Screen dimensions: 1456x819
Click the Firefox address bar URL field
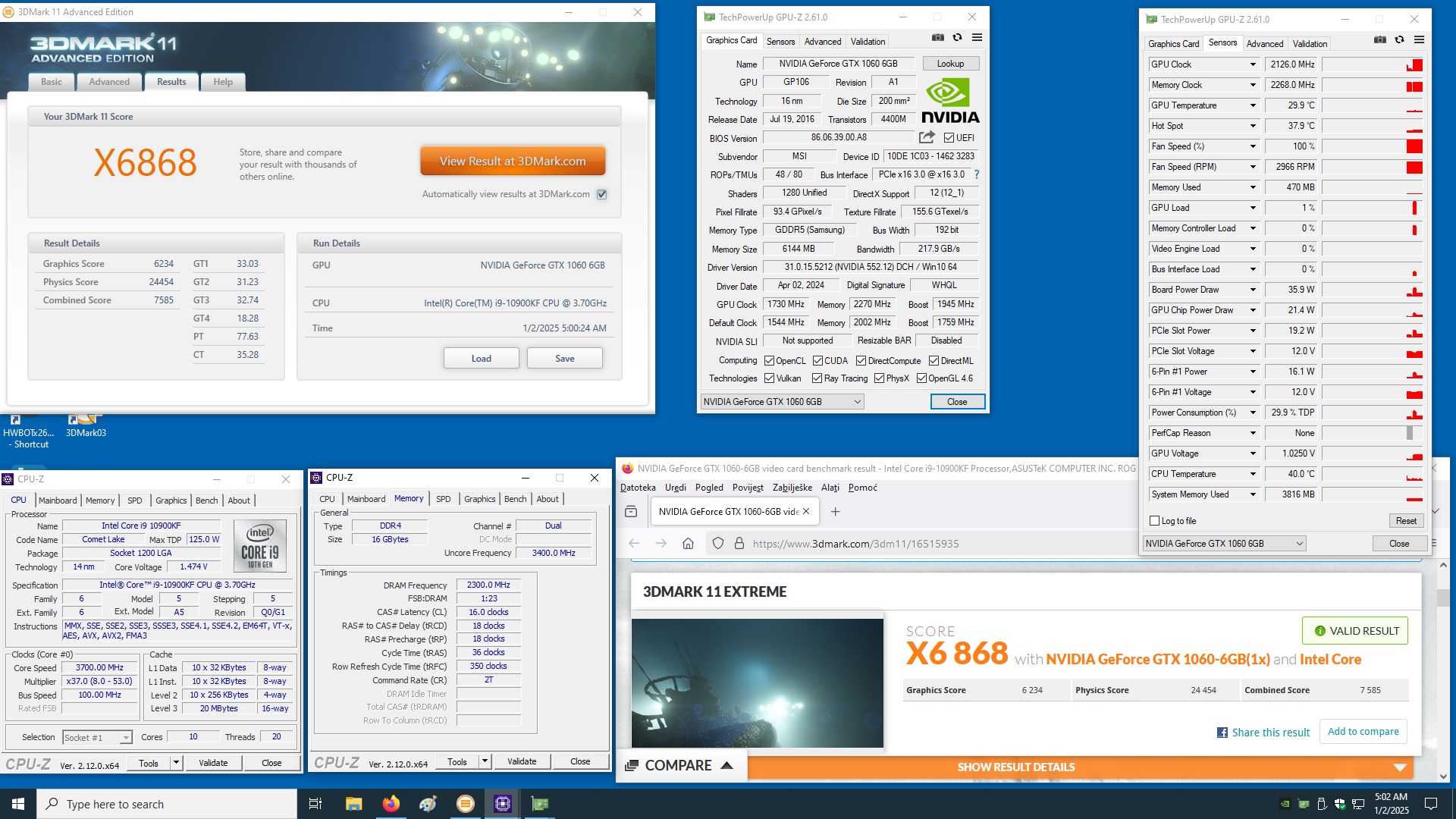click(x=855, y=544)
